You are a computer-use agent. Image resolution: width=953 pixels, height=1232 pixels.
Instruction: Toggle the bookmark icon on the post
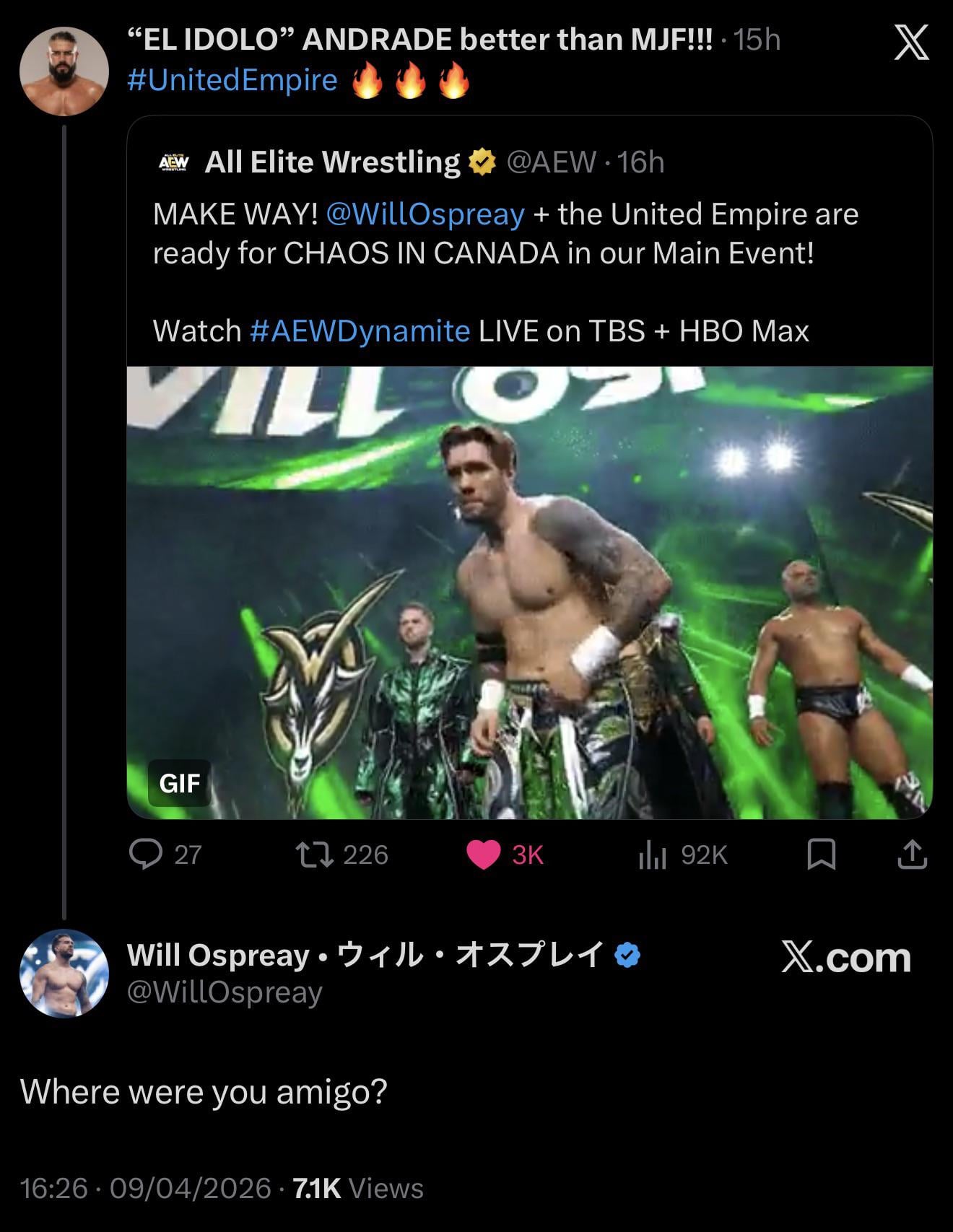(x=821, y=855)
